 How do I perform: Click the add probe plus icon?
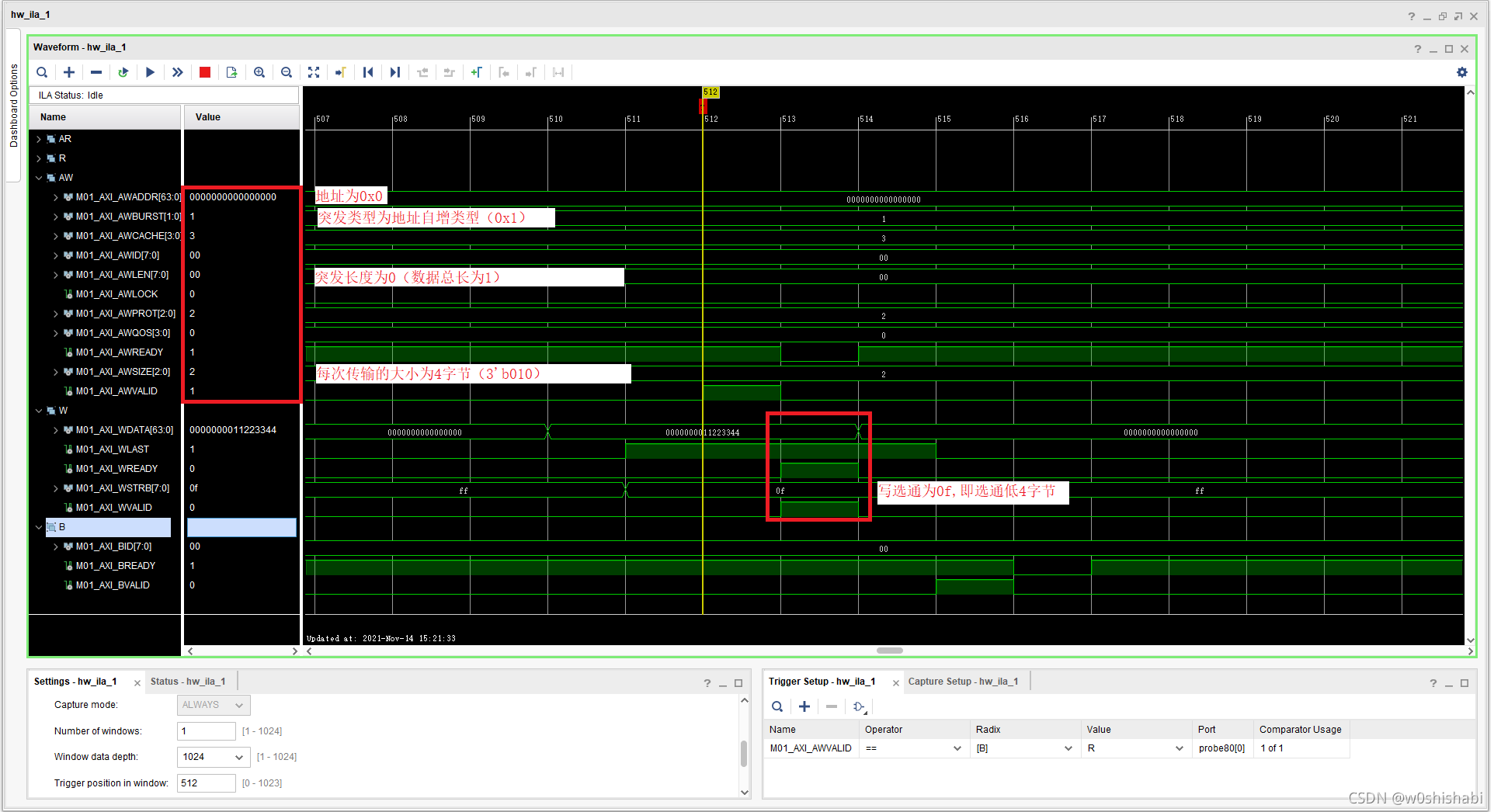pyautogui.click(x=69, y=72)
